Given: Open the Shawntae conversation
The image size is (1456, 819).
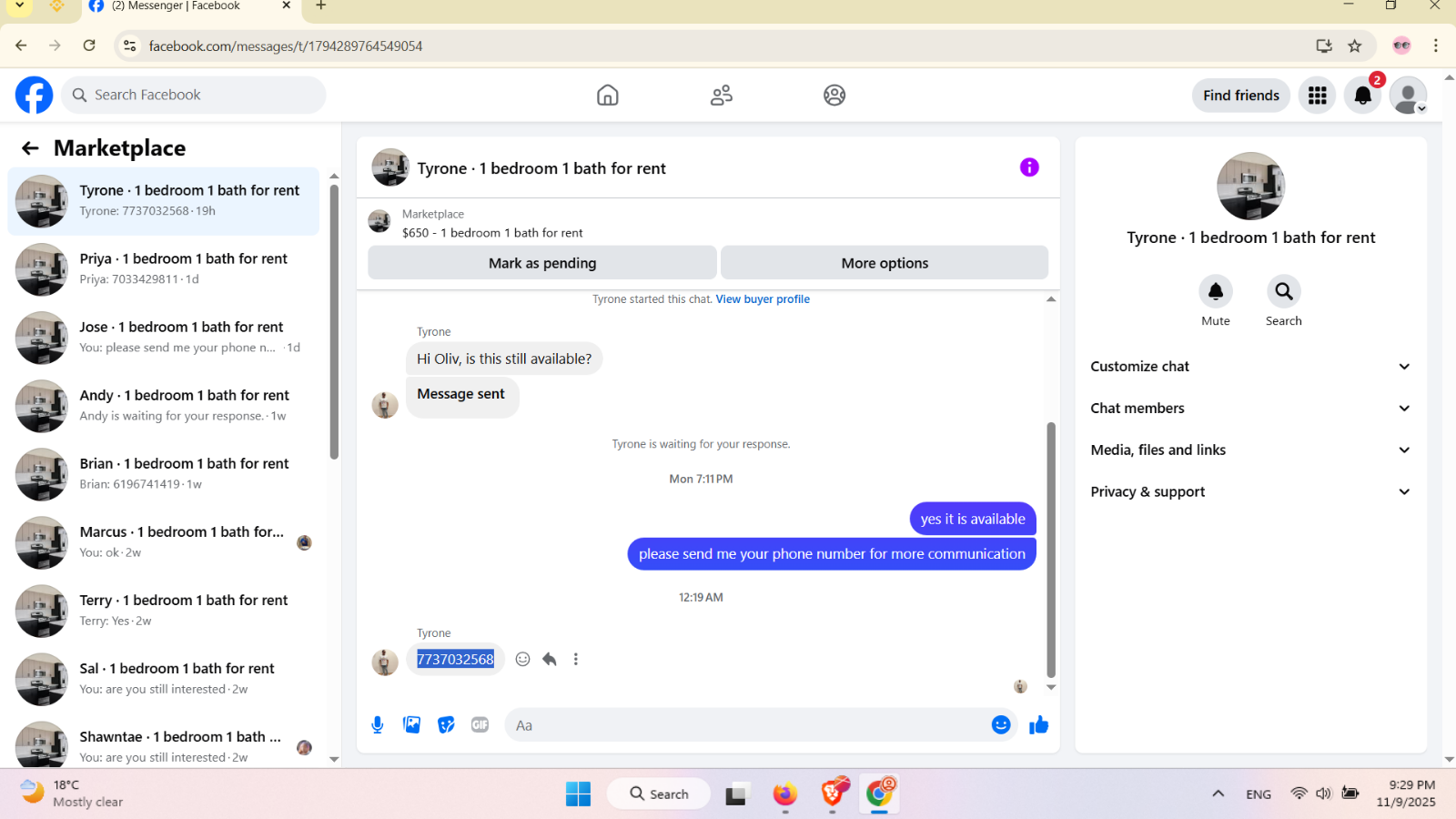Looking at the screenshot, I should click(x=164, y=745).
